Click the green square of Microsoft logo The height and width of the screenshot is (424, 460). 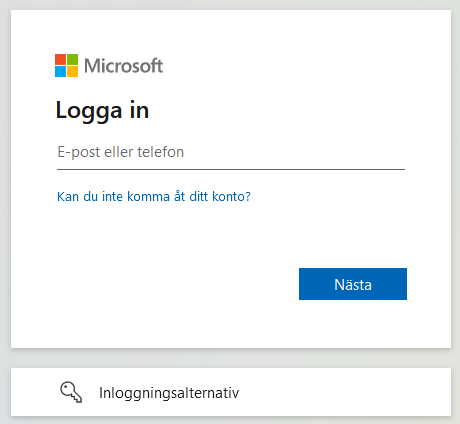click(73, 60)
